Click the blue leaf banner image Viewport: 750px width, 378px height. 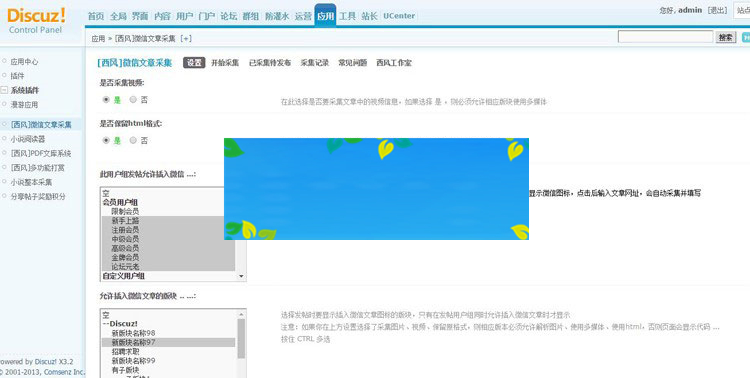(376, 189)
